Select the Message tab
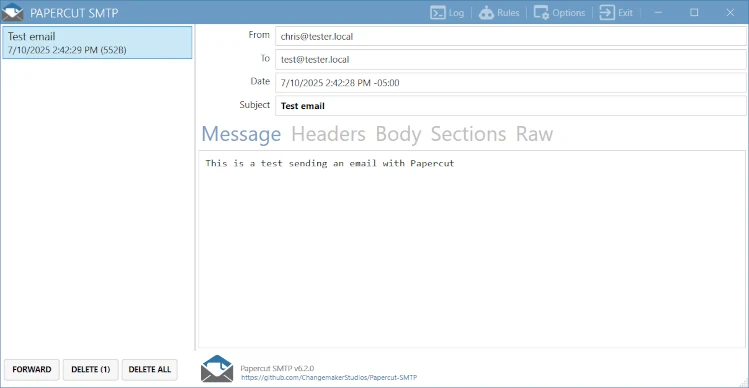This screenshot has height=388, width=749. (x=241, y=134)
